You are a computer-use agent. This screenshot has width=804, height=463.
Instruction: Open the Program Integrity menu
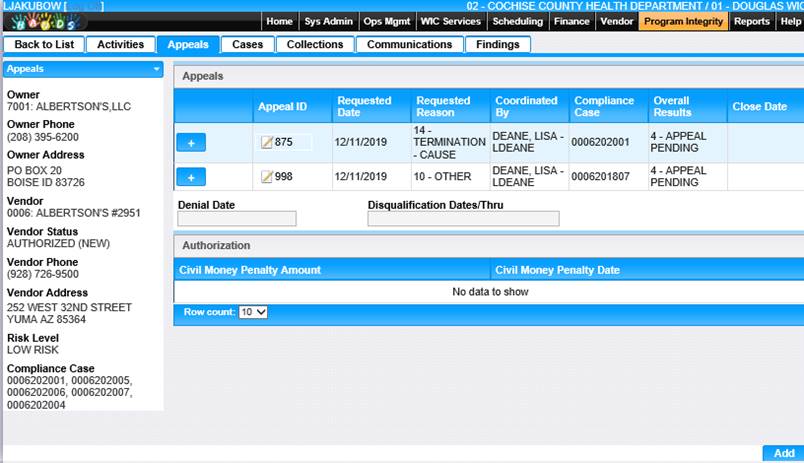pyautogui.click(x=684, y=22)
